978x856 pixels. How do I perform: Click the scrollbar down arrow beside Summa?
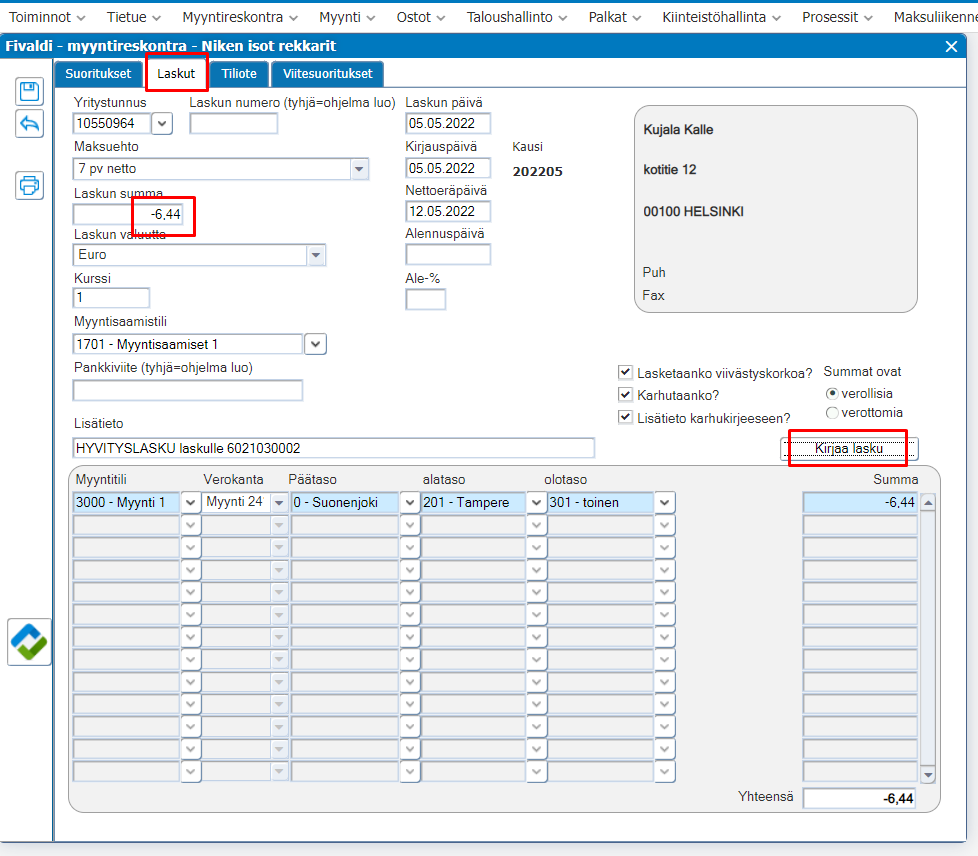928,775
